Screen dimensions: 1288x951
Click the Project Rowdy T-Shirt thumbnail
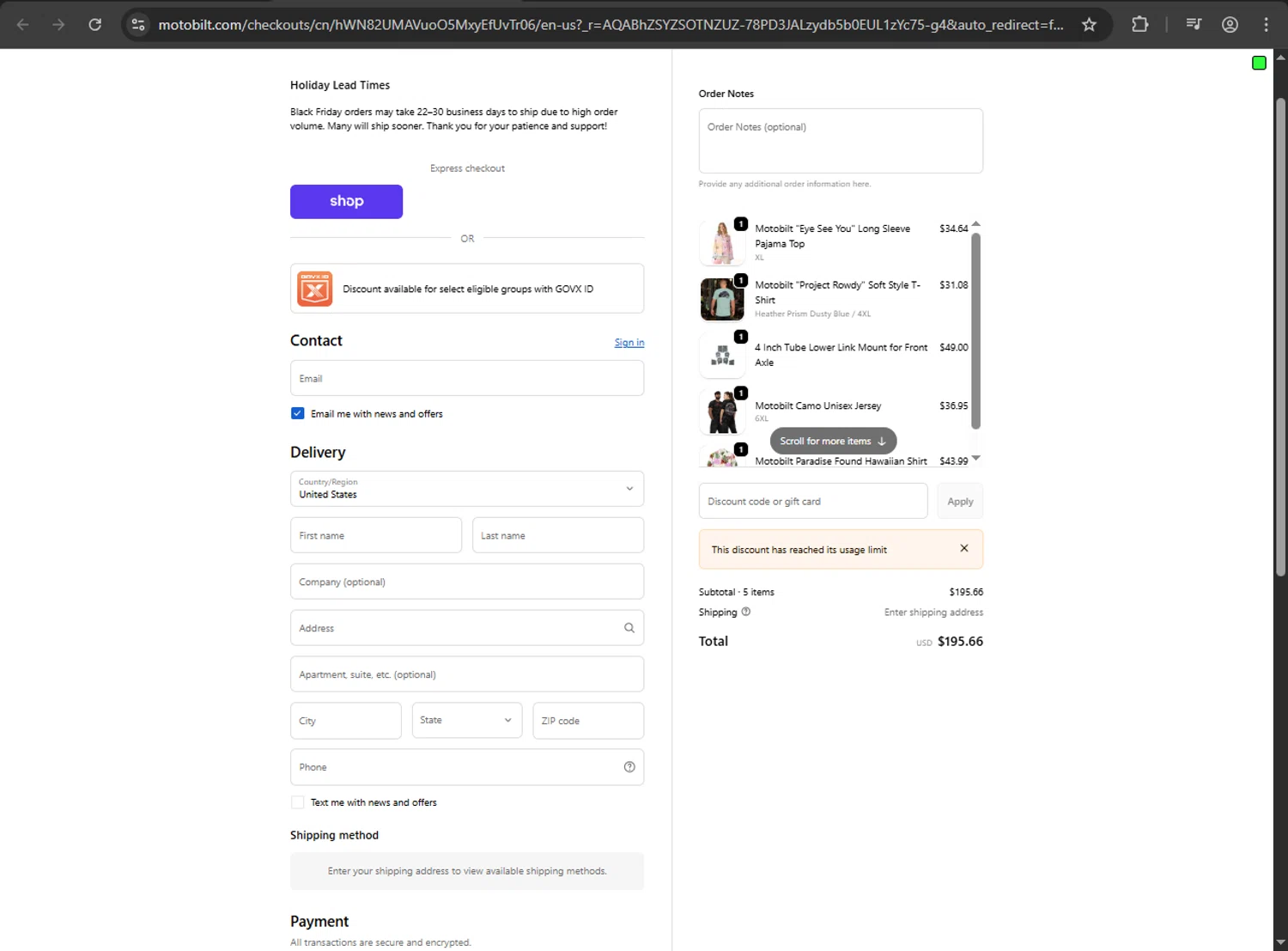click(x=722, y=299)
